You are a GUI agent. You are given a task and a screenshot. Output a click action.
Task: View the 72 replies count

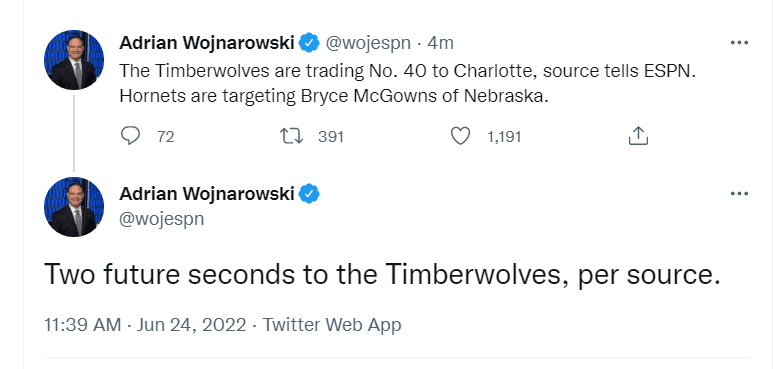tap(166, 136)
